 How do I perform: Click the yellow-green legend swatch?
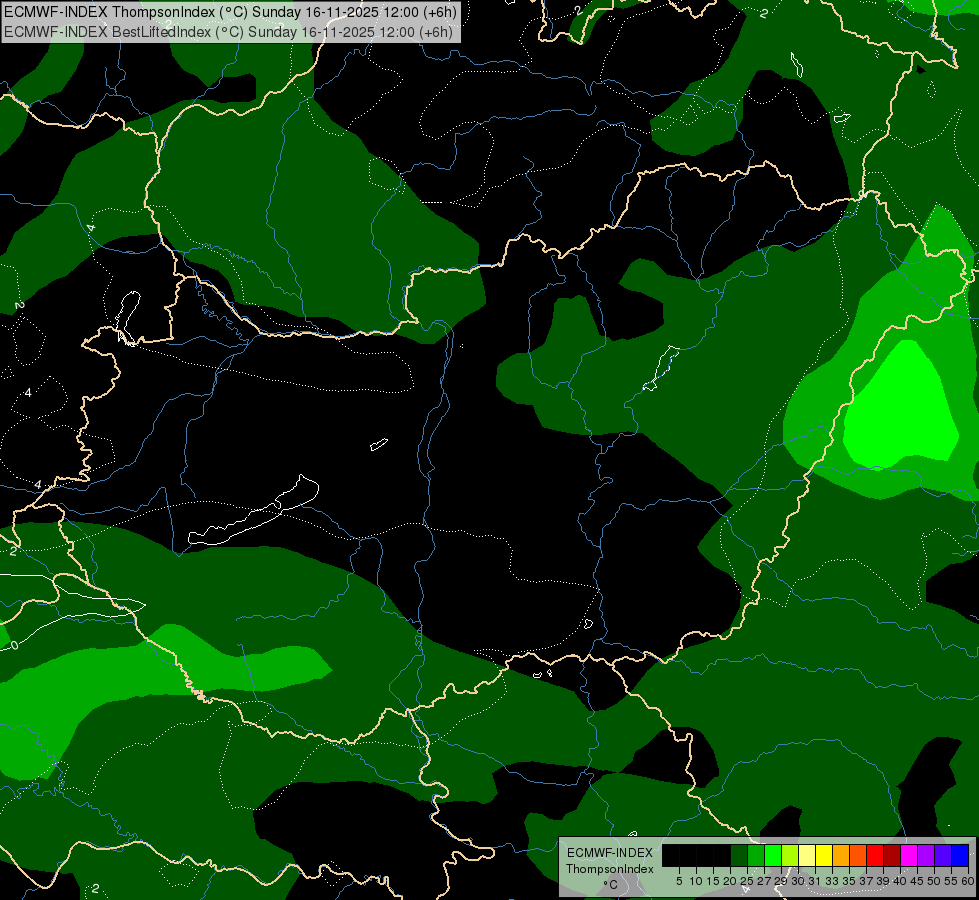coord(790,855)
